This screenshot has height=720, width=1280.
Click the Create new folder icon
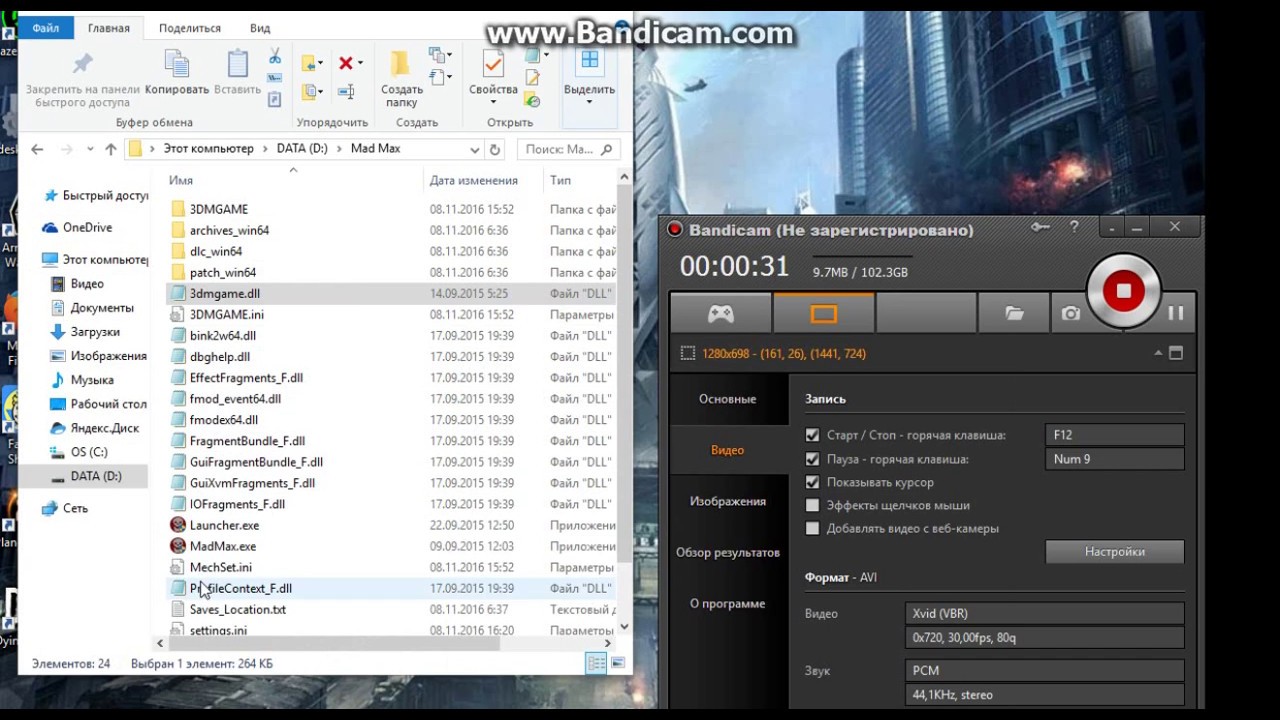(400, 64)
